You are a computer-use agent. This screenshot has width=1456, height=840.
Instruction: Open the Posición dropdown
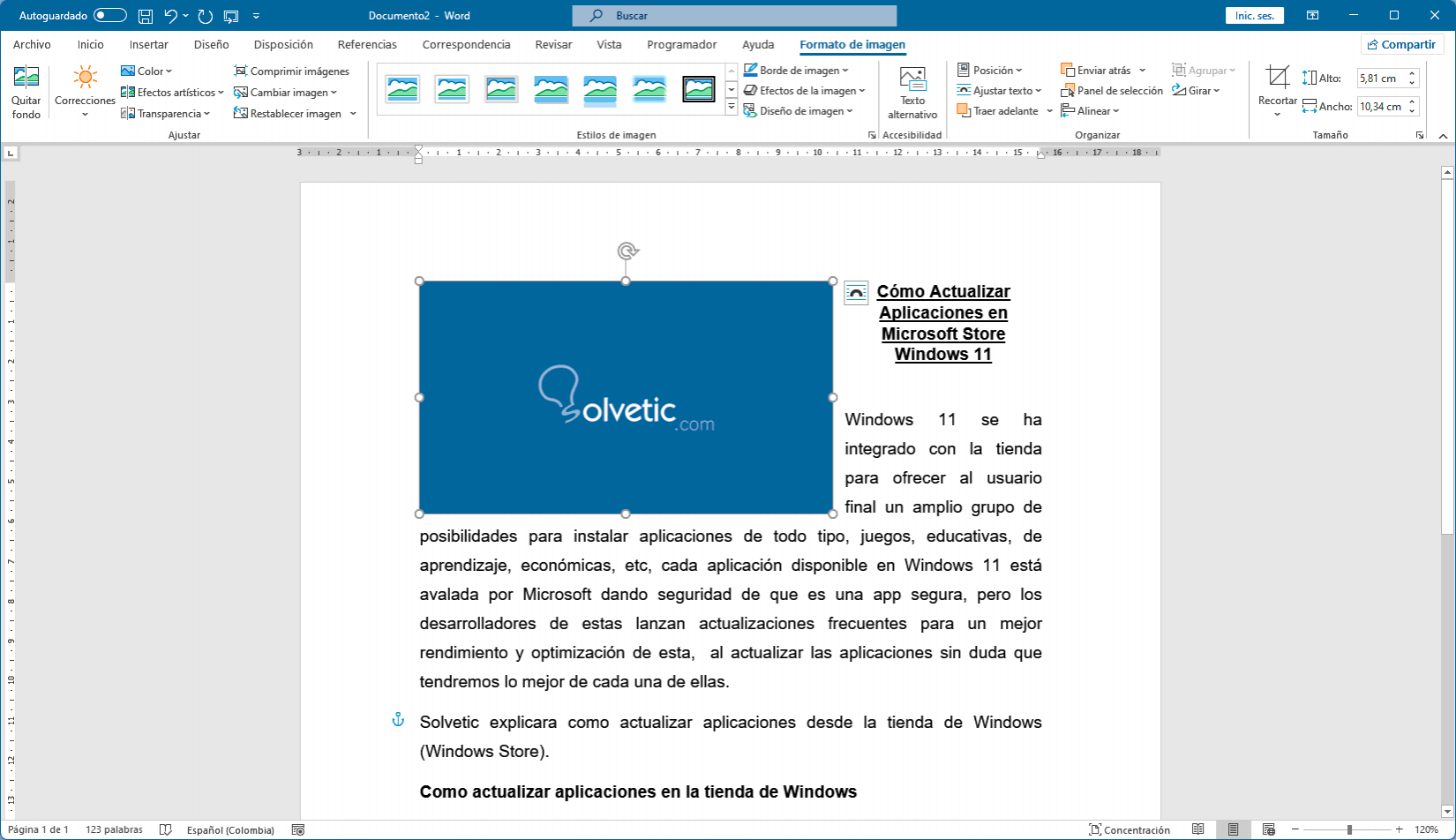coord(990,71)
